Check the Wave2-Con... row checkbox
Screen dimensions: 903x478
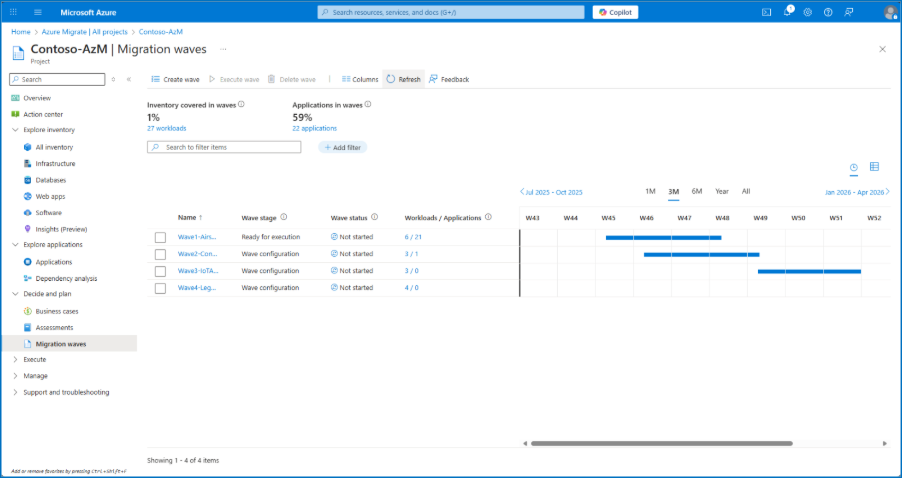pyautogui.click(x=160, y=254)
